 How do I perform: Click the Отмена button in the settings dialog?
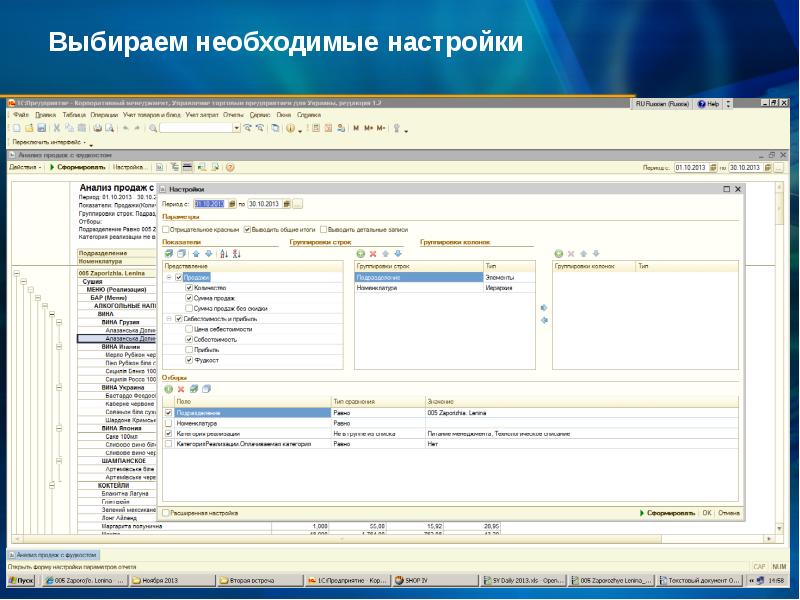pos(729,512)
